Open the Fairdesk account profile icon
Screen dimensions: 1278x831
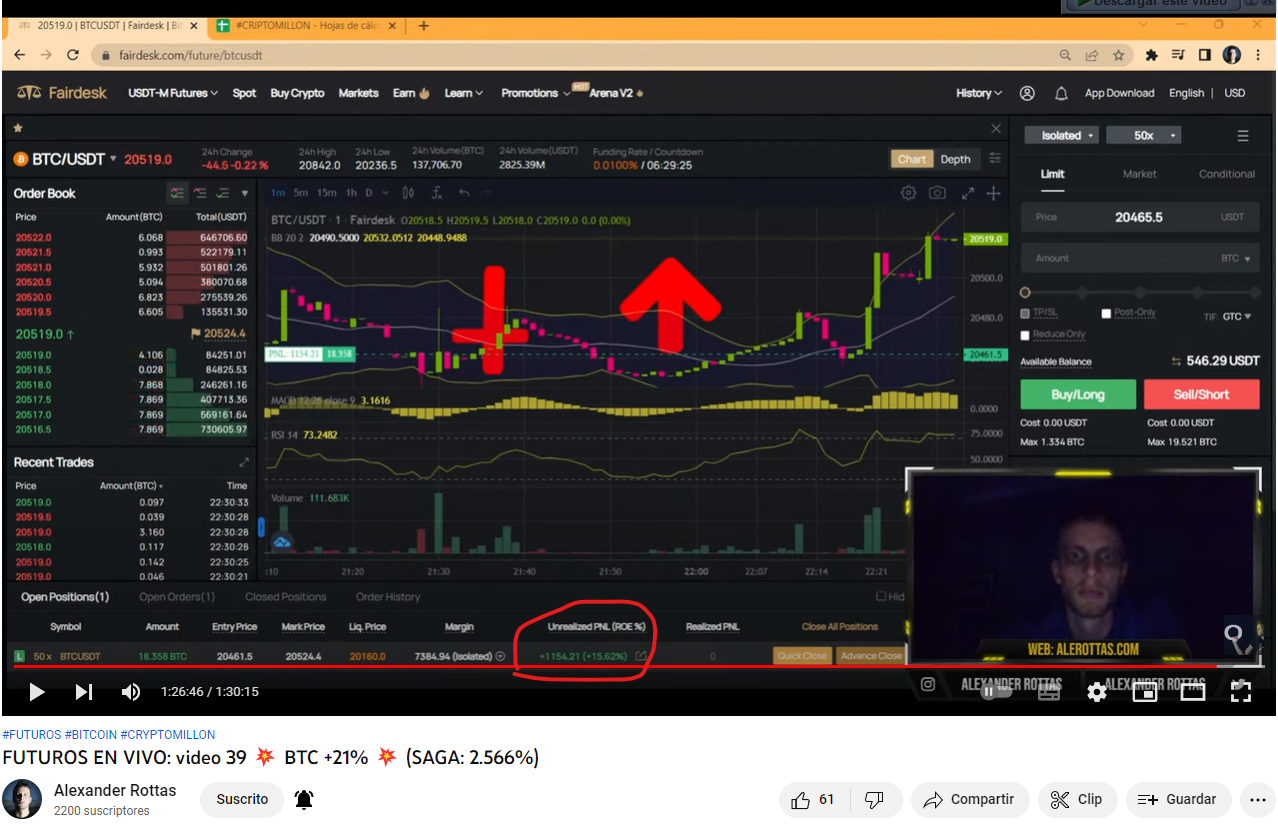(1027, 93)
